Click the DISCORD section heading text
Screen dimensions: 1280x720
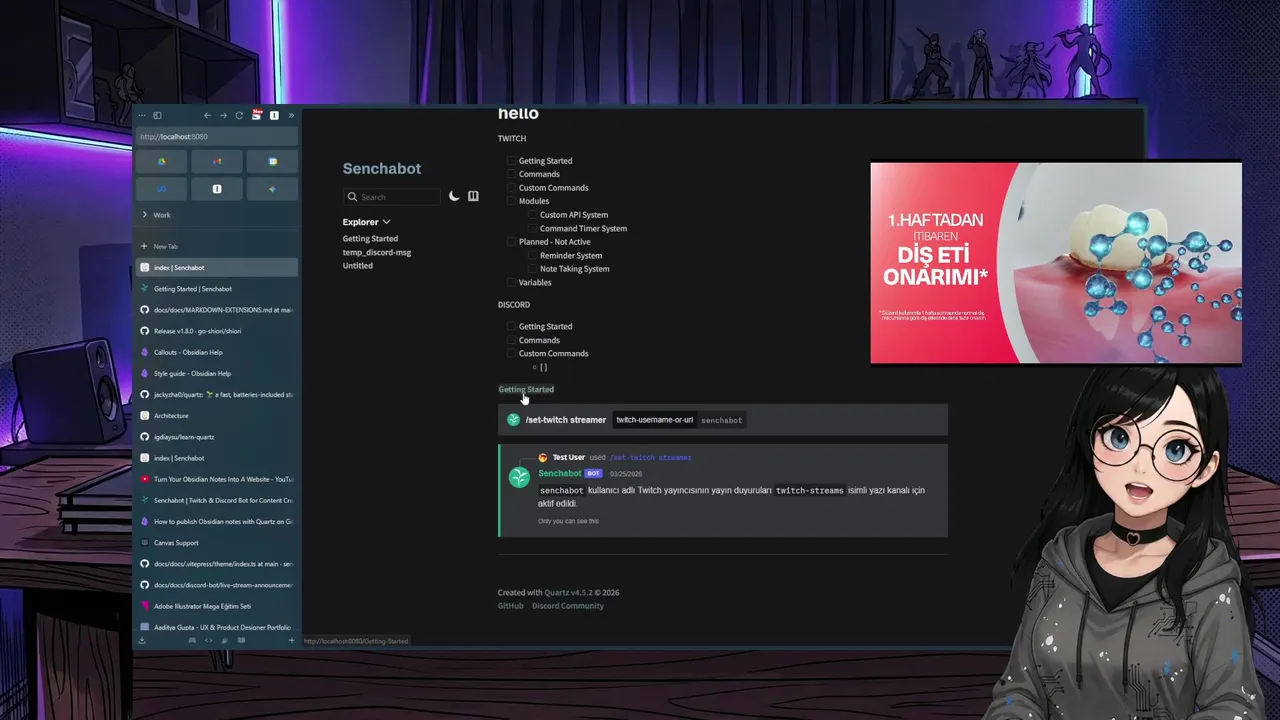coord(514,304)
